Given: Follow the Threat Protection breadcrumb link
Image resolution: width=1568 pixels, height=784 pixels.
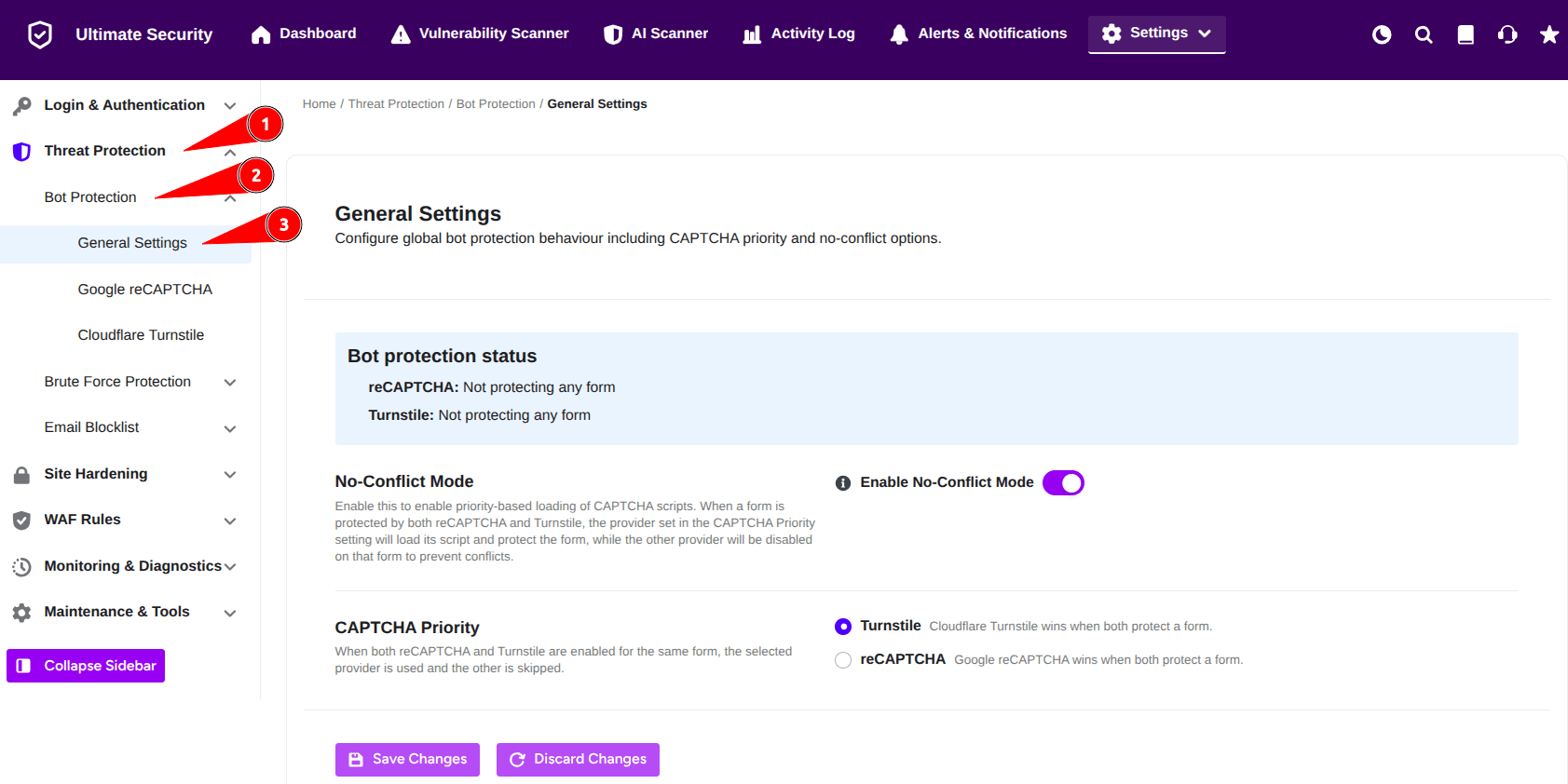Looking at the screenshot, I should (396, 104).
